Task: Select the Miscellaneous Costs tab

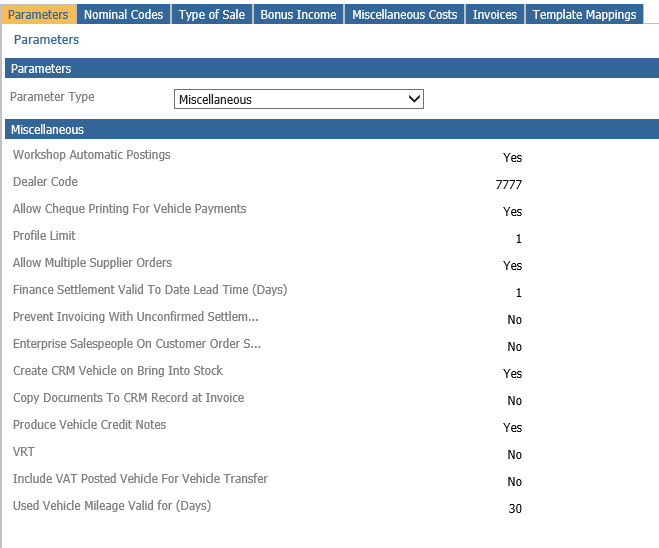Action: click(x=405, y=14)
